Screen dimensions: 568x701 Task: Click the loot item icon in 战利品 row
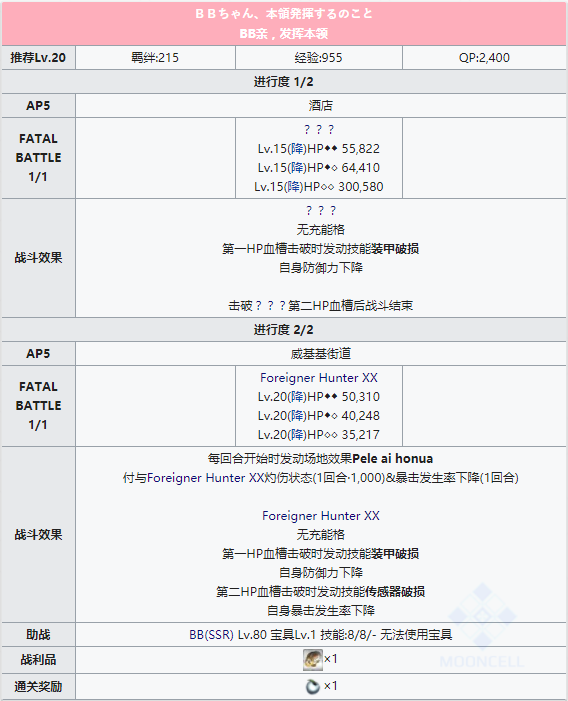click(x=312, y=659)
